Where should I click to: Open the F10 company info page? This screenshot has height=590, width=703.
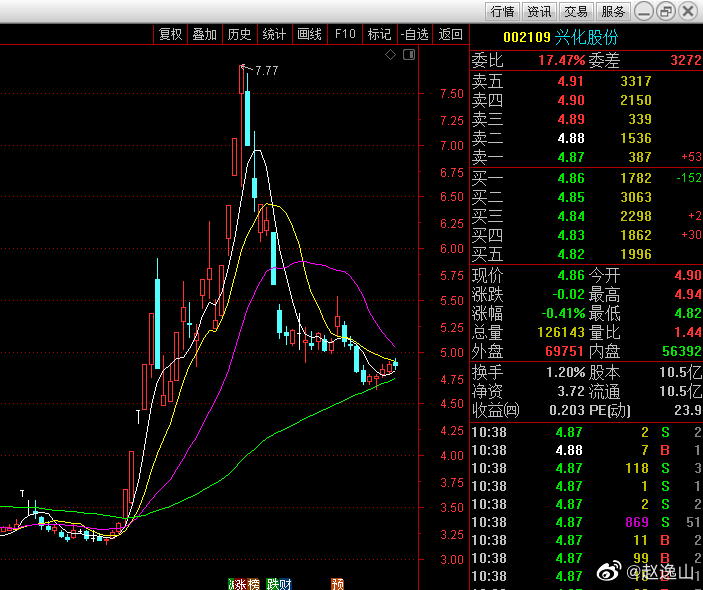point(344,34)
